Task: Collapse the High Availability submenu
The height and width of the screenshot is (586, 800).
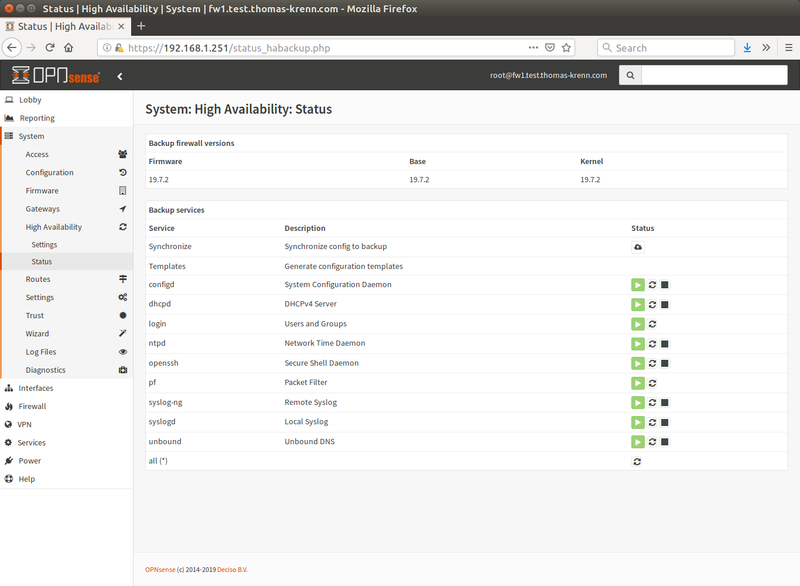Action: pos(67,227)
